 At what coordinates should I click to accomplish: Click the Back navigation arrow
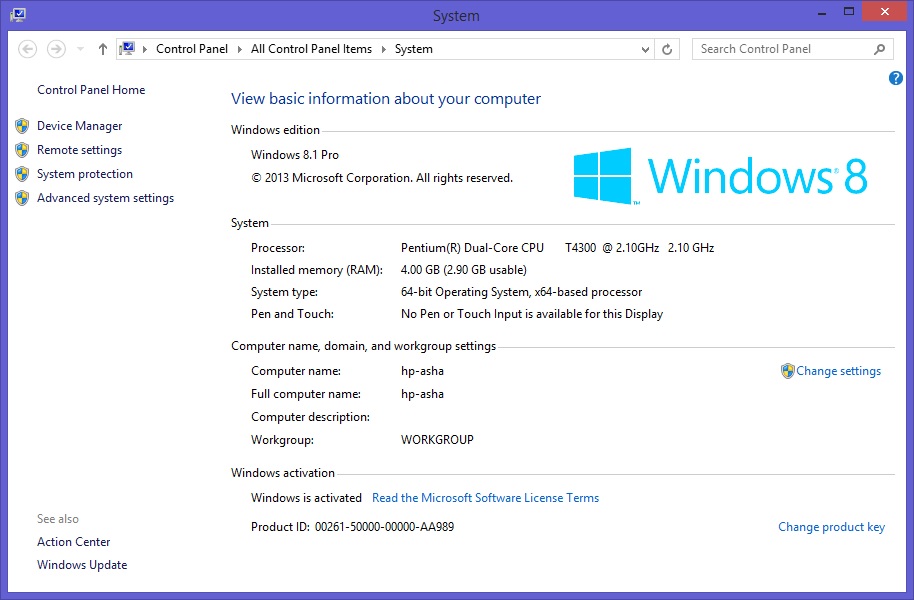coord(27,49)
